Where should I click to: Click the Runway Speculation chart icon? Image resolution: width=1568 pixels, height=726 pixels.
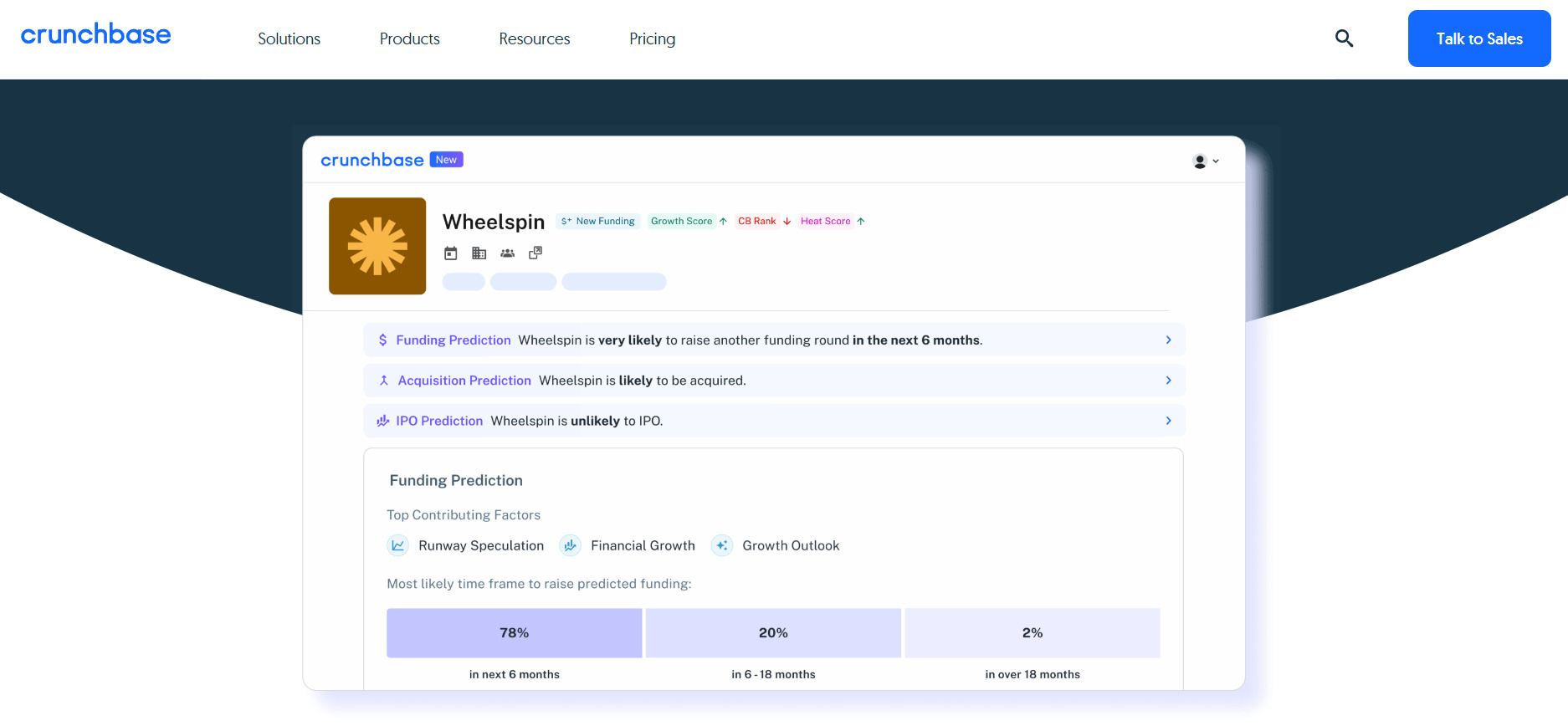pos(397,545)
